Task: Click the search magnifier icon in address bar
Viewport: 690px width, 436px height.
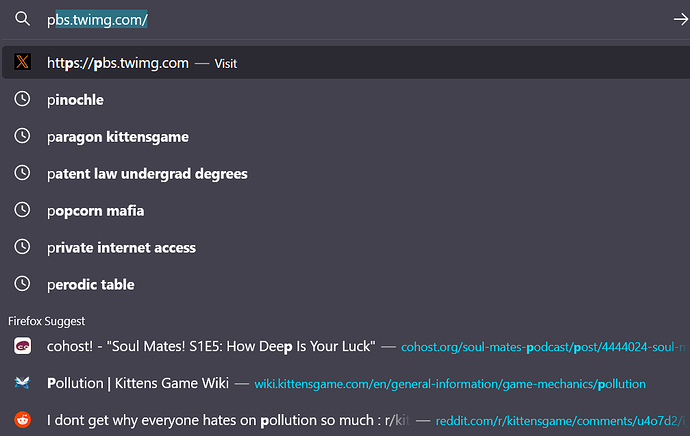Action: 22,19
